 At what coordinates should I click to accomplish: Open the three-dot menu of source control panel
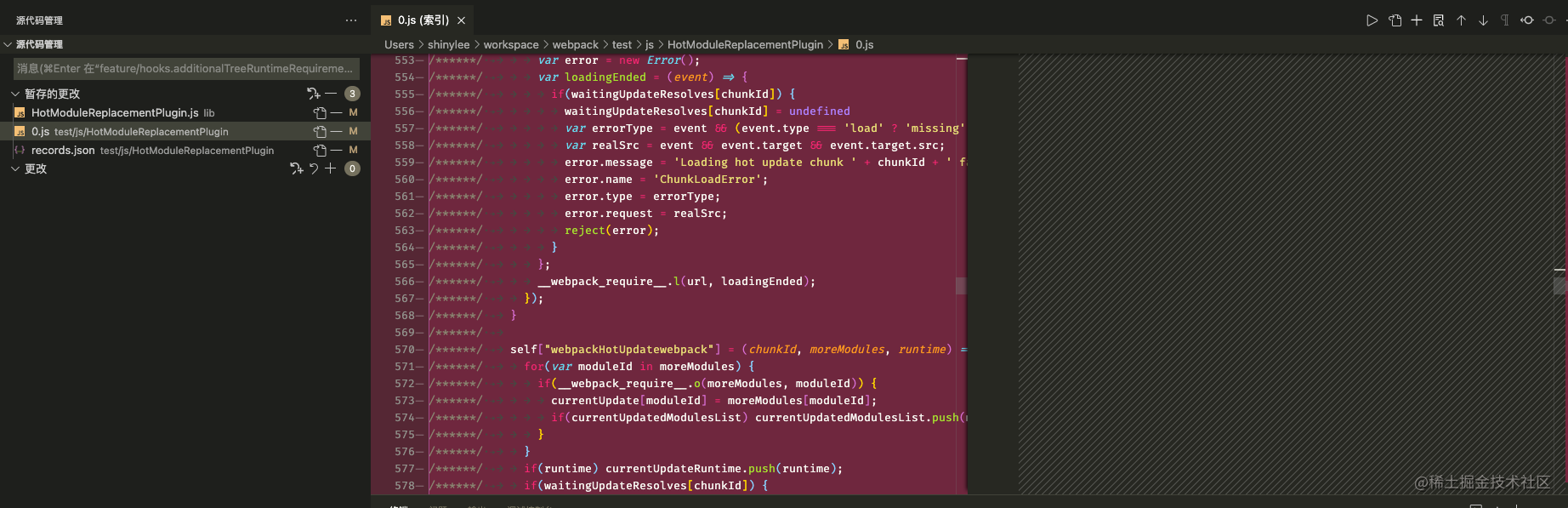(x=351, y=20)
